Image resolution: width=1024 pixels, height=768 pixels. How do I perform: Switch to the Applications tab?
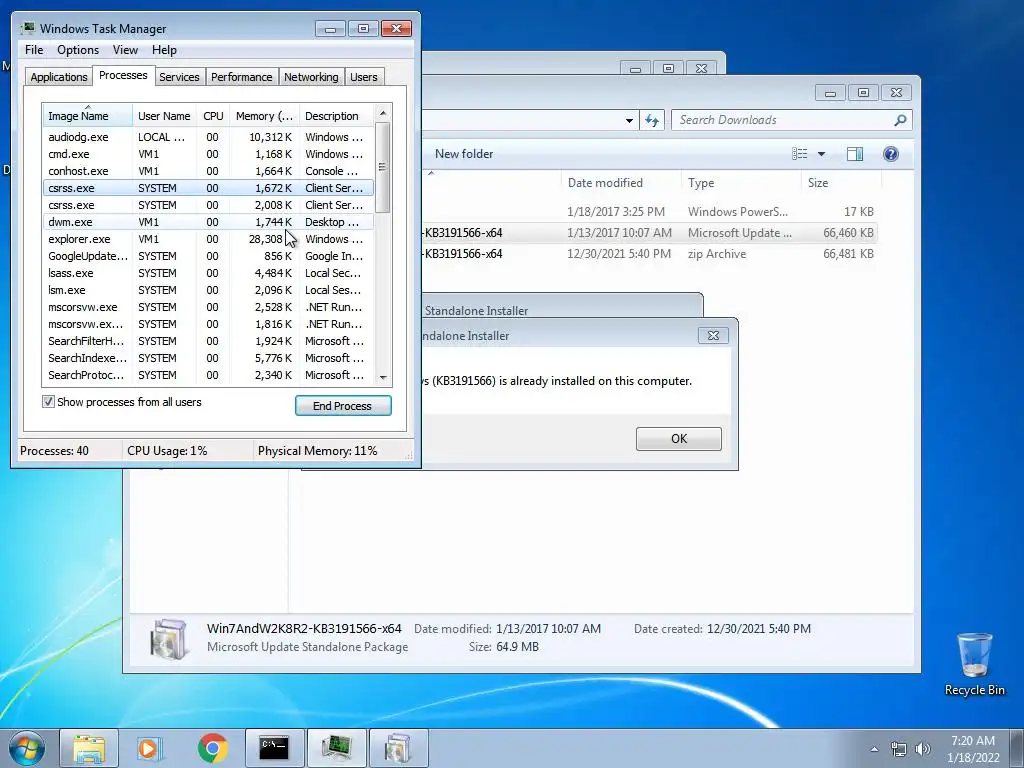(x=59, y=77)
